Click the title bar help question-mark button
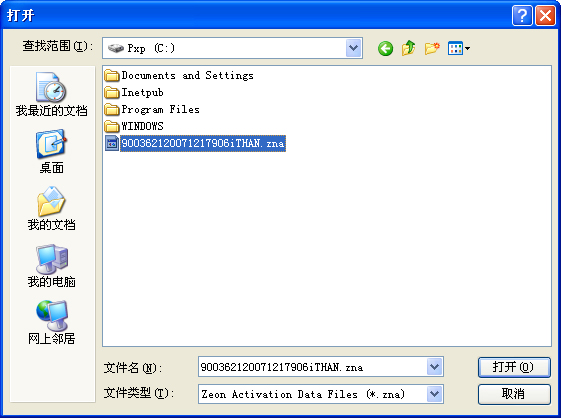 (x=522, y=15)
